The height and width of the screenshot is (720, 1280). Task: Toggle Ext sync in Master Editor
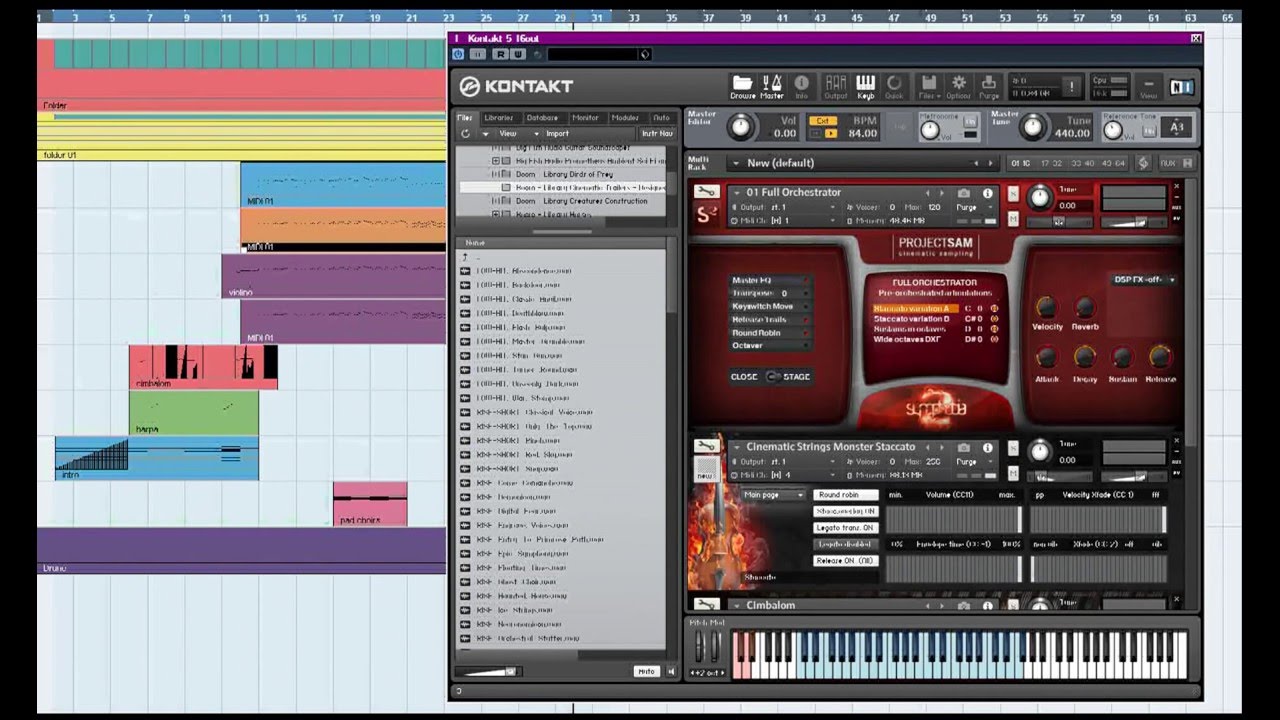coord(822,121)
